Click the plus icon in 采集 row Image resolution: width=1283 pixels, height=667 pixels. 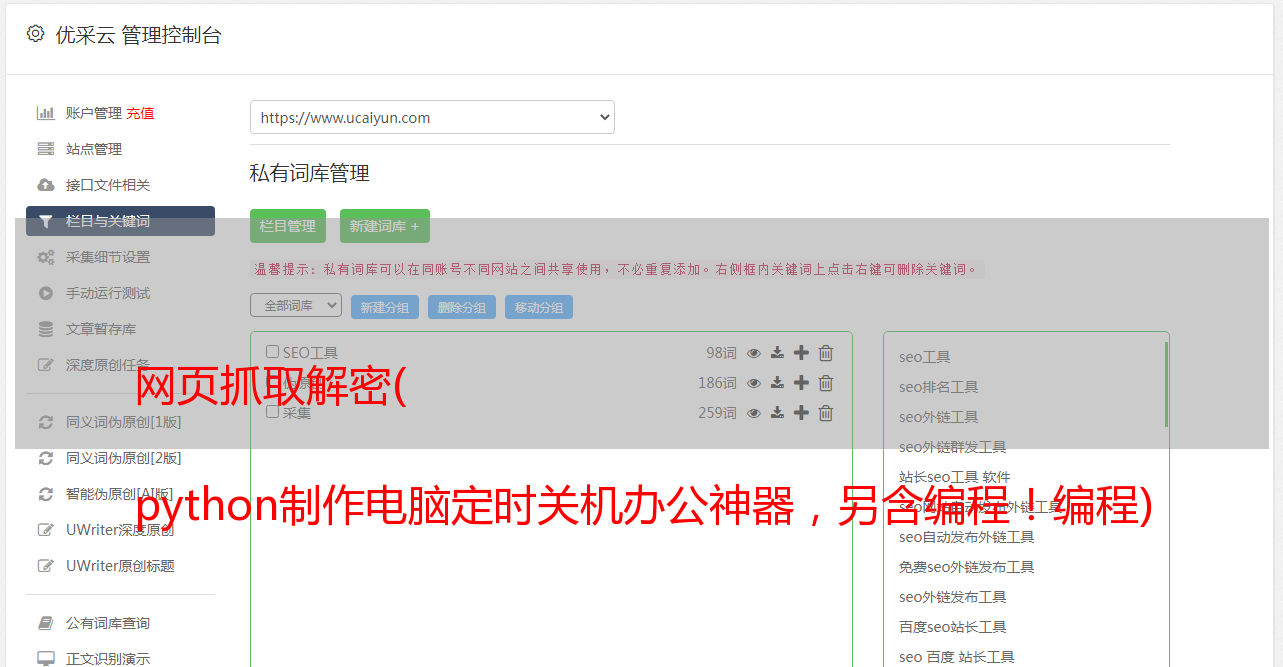[801, 413]
